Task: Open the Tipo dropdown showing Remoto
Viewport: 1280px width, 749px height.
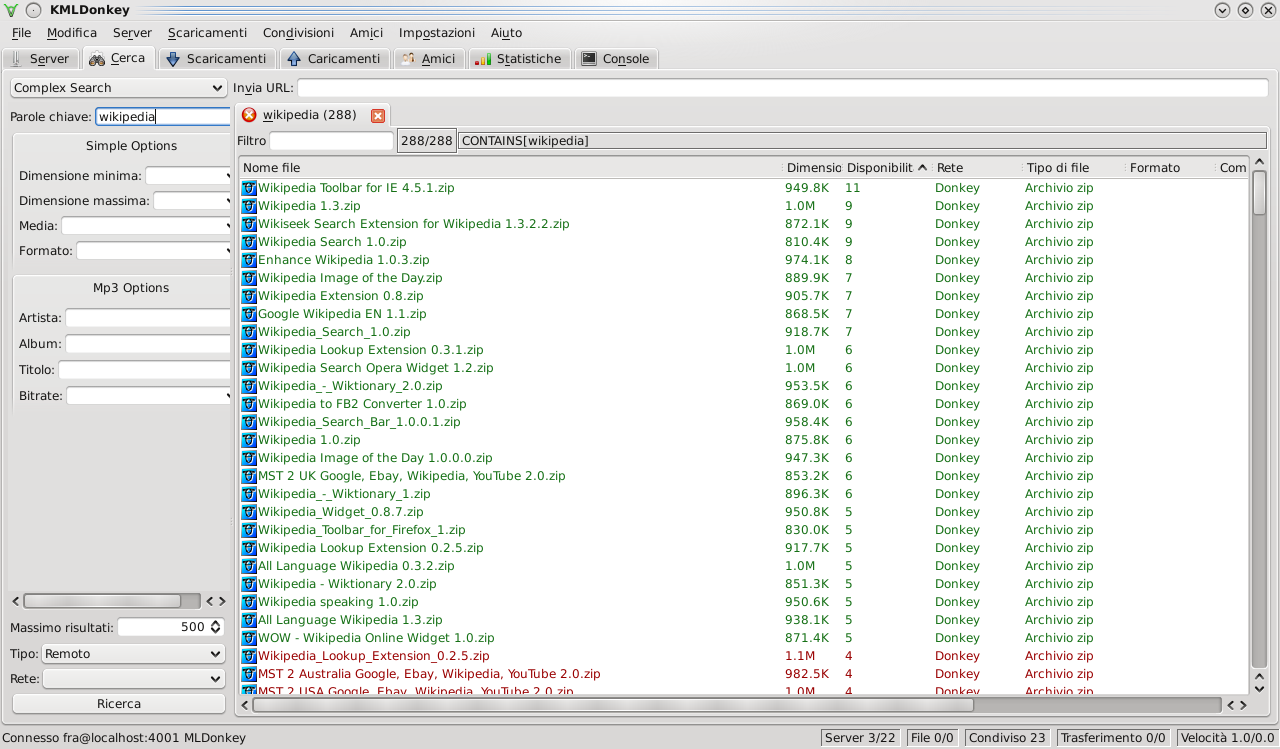Action: pos(133,654)
